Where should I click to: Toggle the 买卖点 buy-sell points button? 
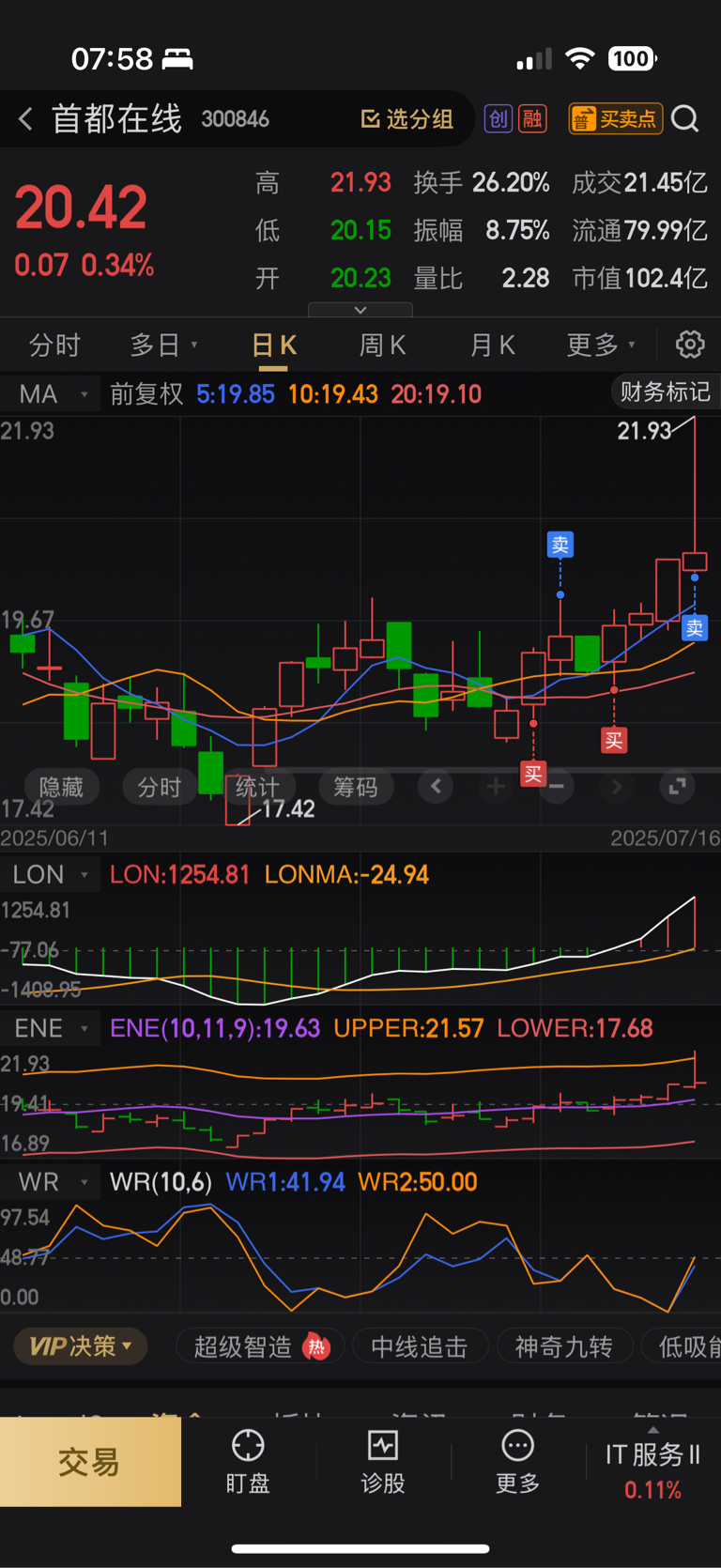(x=616, y=119)
